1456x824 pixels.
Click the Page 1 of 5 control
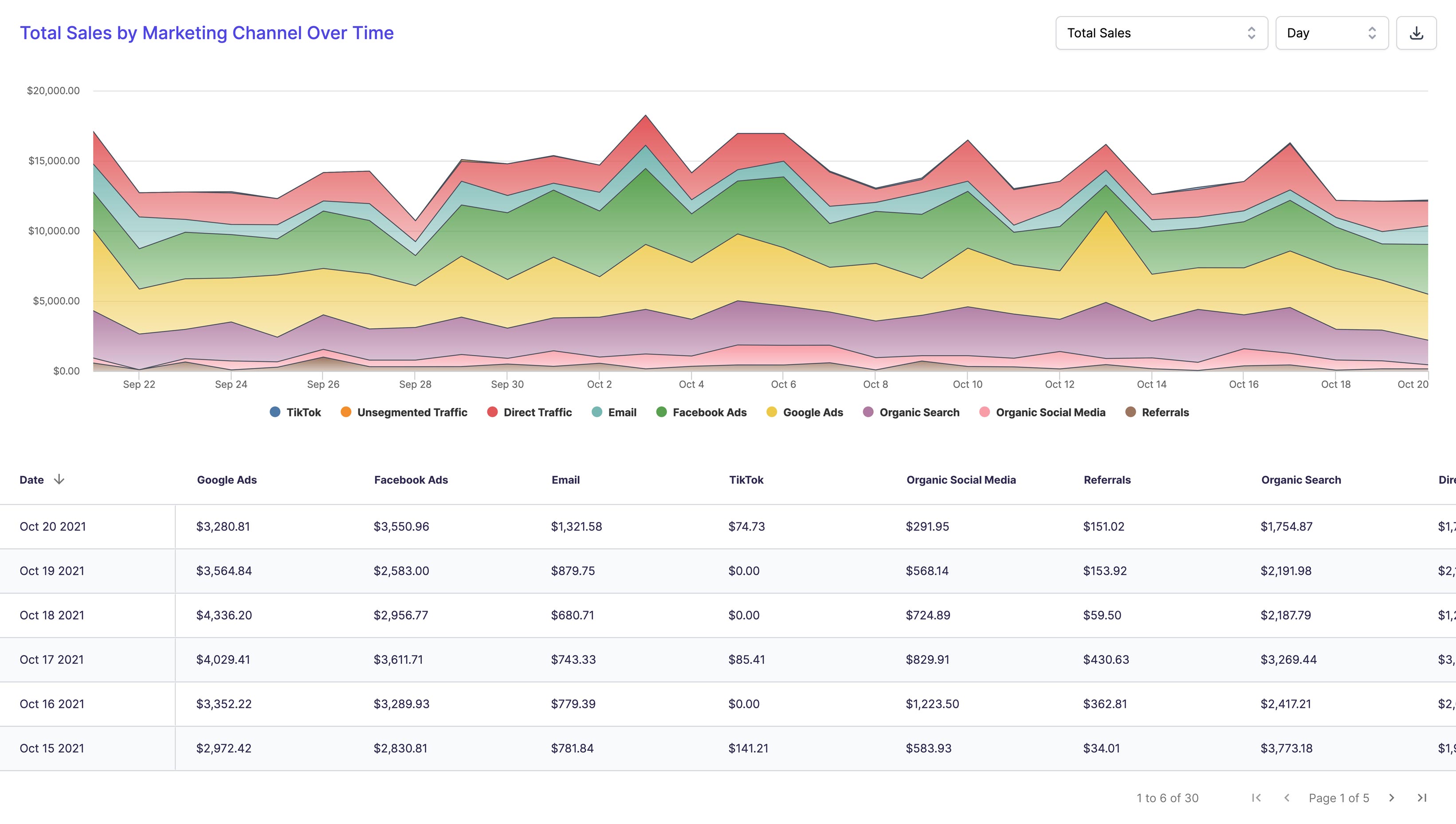click(x=1339, y=797)
